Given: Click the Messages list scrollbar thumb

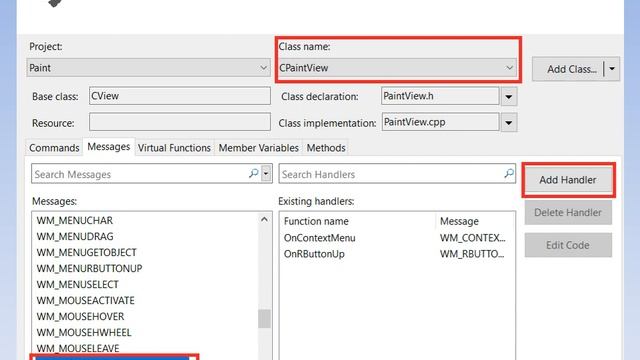Looking at the screenshot, I should (x=264, y=319).
